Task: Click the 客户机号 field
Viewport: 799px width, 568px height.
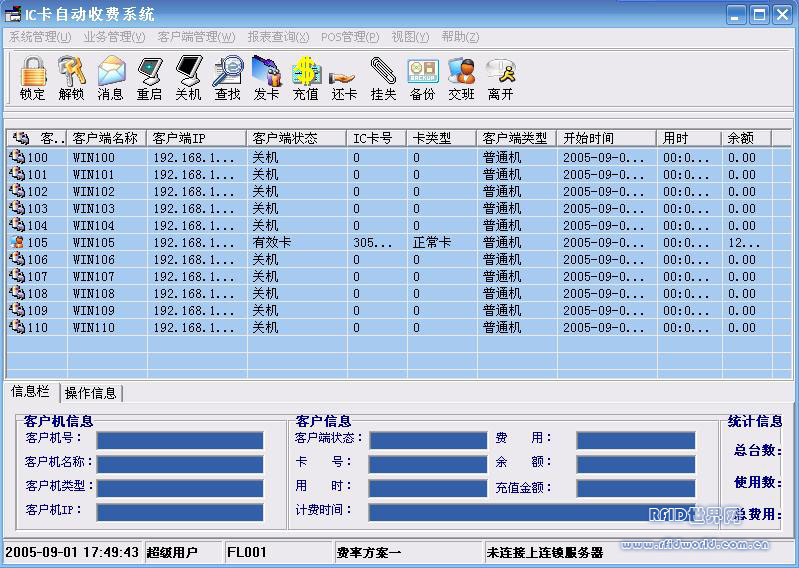Action: 180,440
